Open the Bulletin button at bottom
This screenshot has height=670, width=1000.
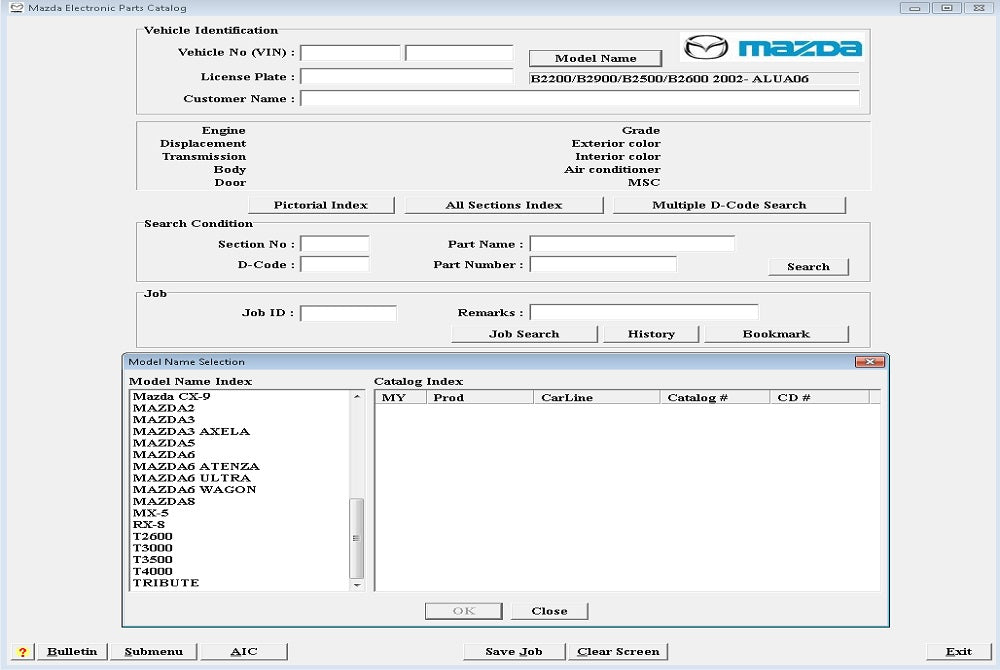coord(72,651)
